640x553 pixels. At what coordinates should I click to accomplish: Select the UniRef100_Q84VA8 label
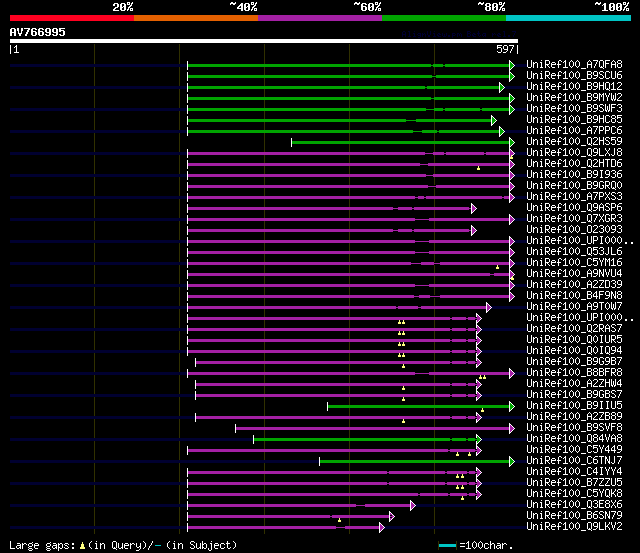(x=574, y=439)
